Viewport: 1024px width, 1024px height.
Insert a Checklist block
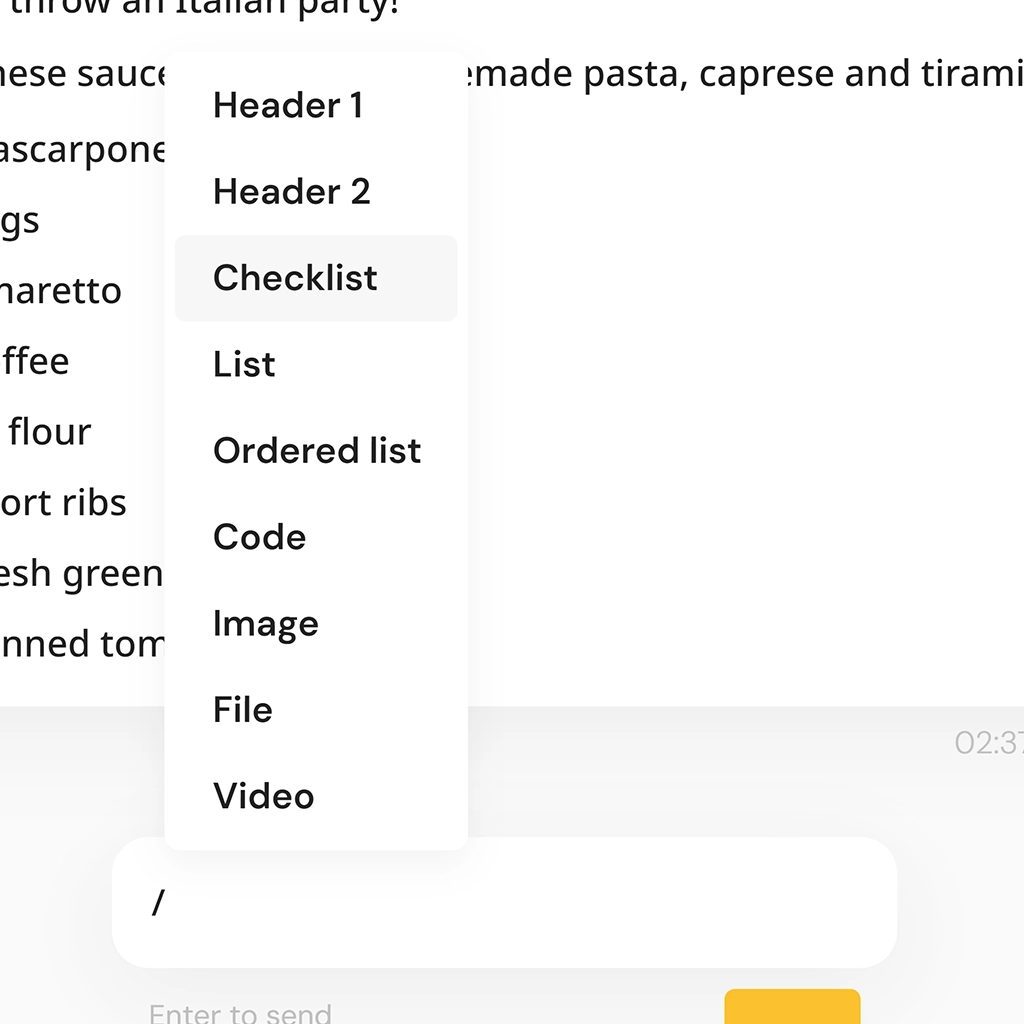(295, 278)
